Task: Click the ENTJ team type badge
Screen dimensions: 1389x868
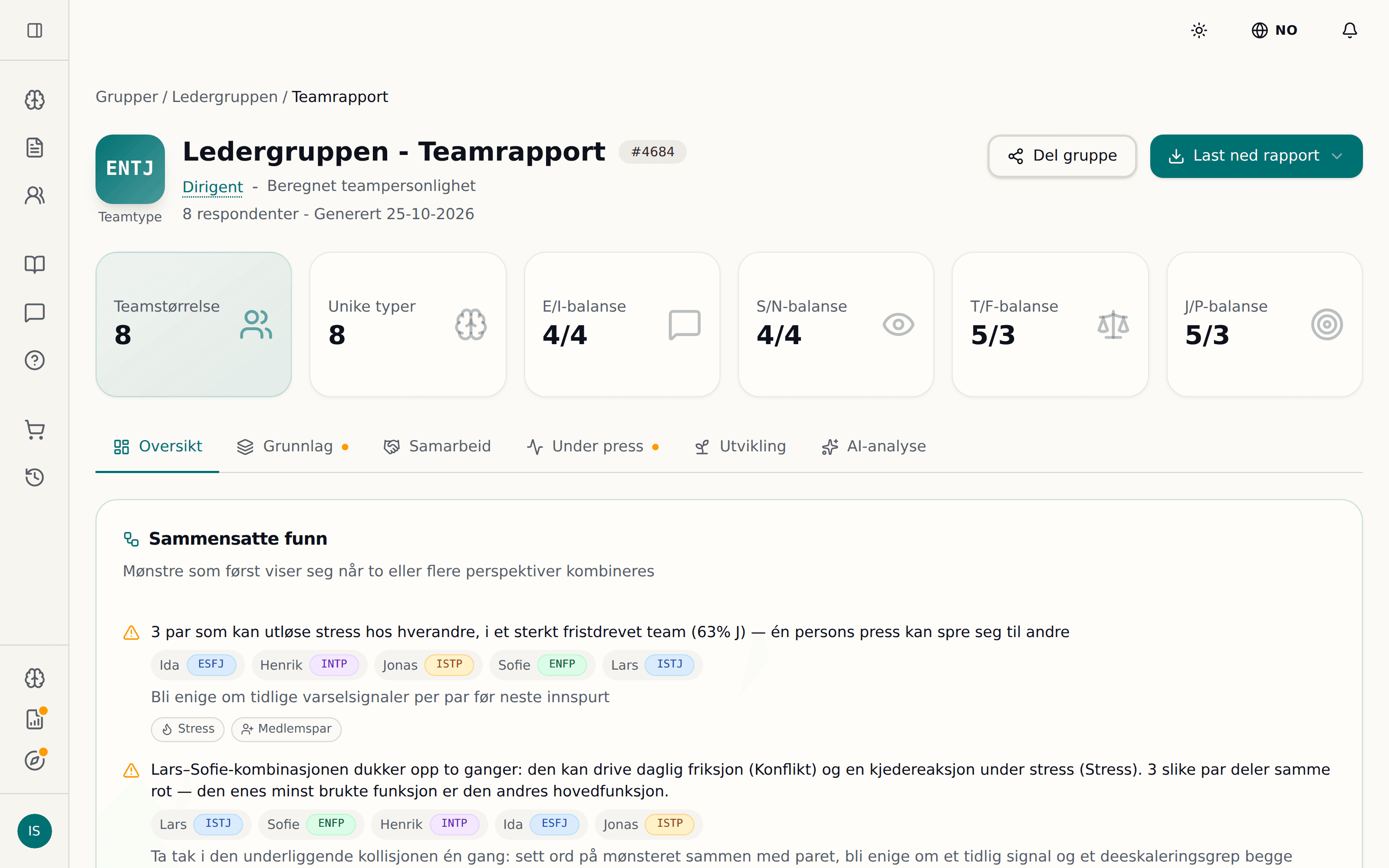Action: [130, 169]
